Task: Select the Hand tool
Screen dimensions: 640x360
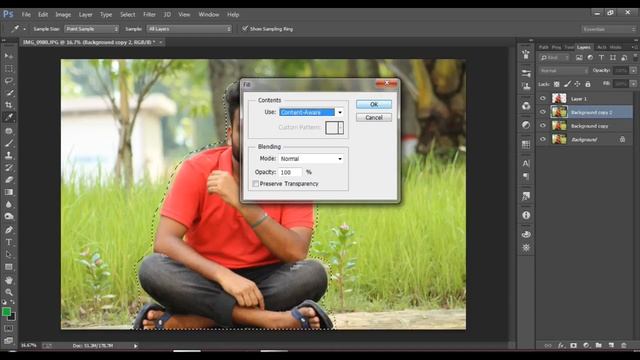Action: 9,280
